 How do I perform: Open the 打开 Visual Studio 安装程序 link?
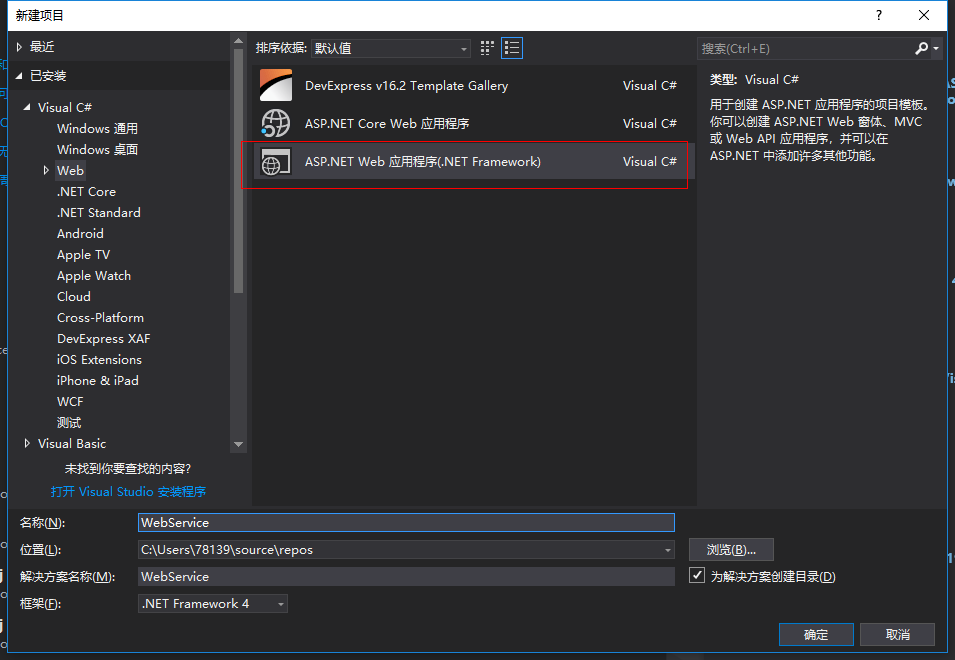coord(128,491)
